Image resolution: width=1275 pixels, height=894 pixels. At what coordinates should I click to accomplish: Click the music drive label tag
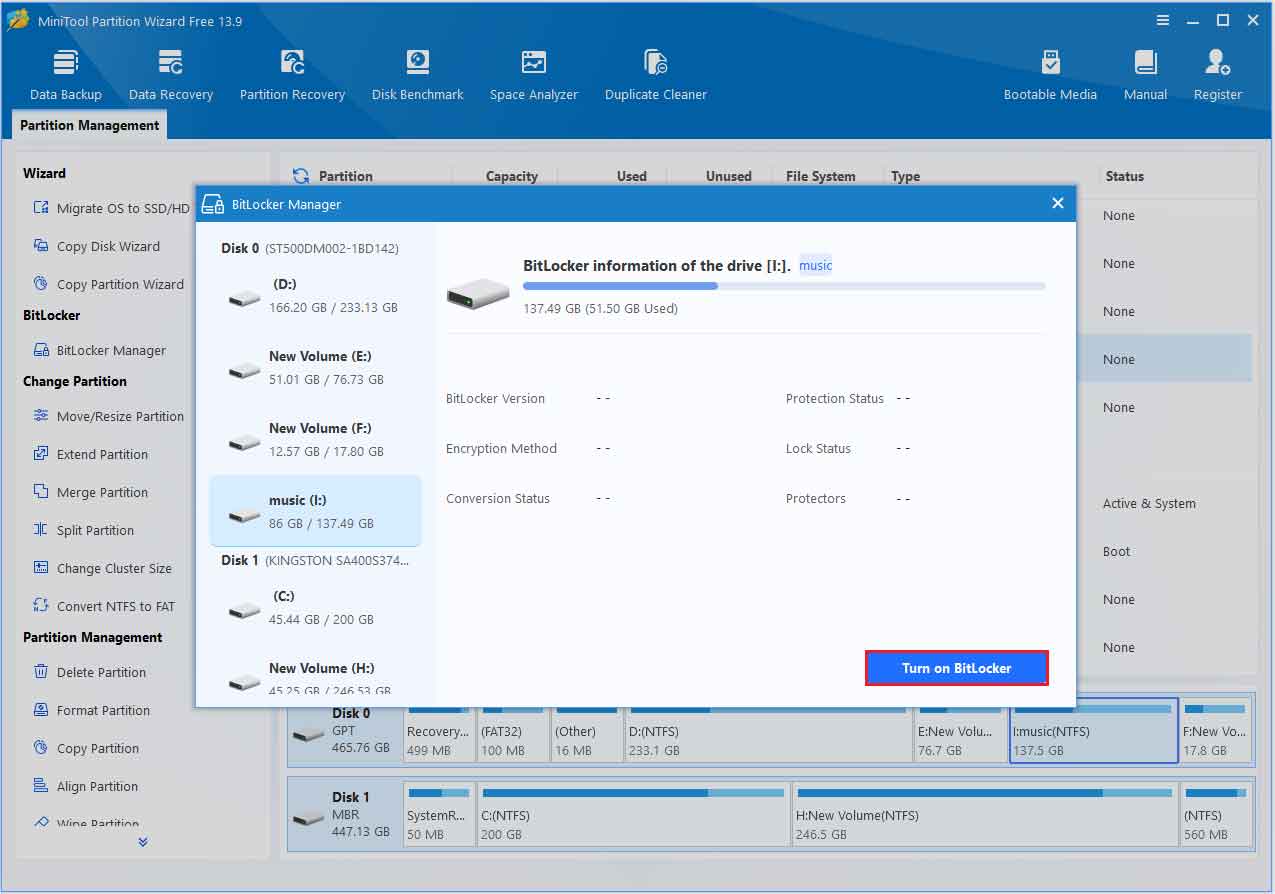815,265
